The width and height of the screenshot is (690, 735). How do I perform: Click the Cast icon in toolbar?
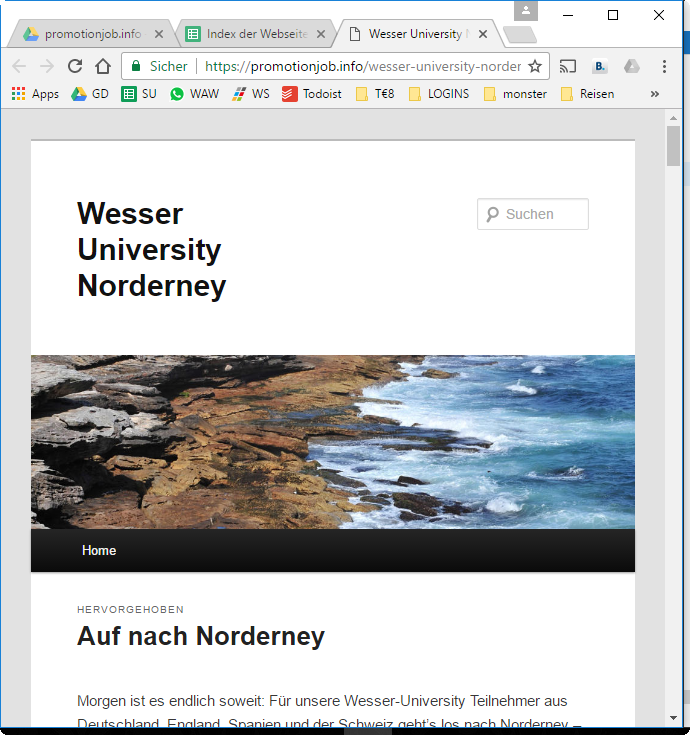coord(568,67)
